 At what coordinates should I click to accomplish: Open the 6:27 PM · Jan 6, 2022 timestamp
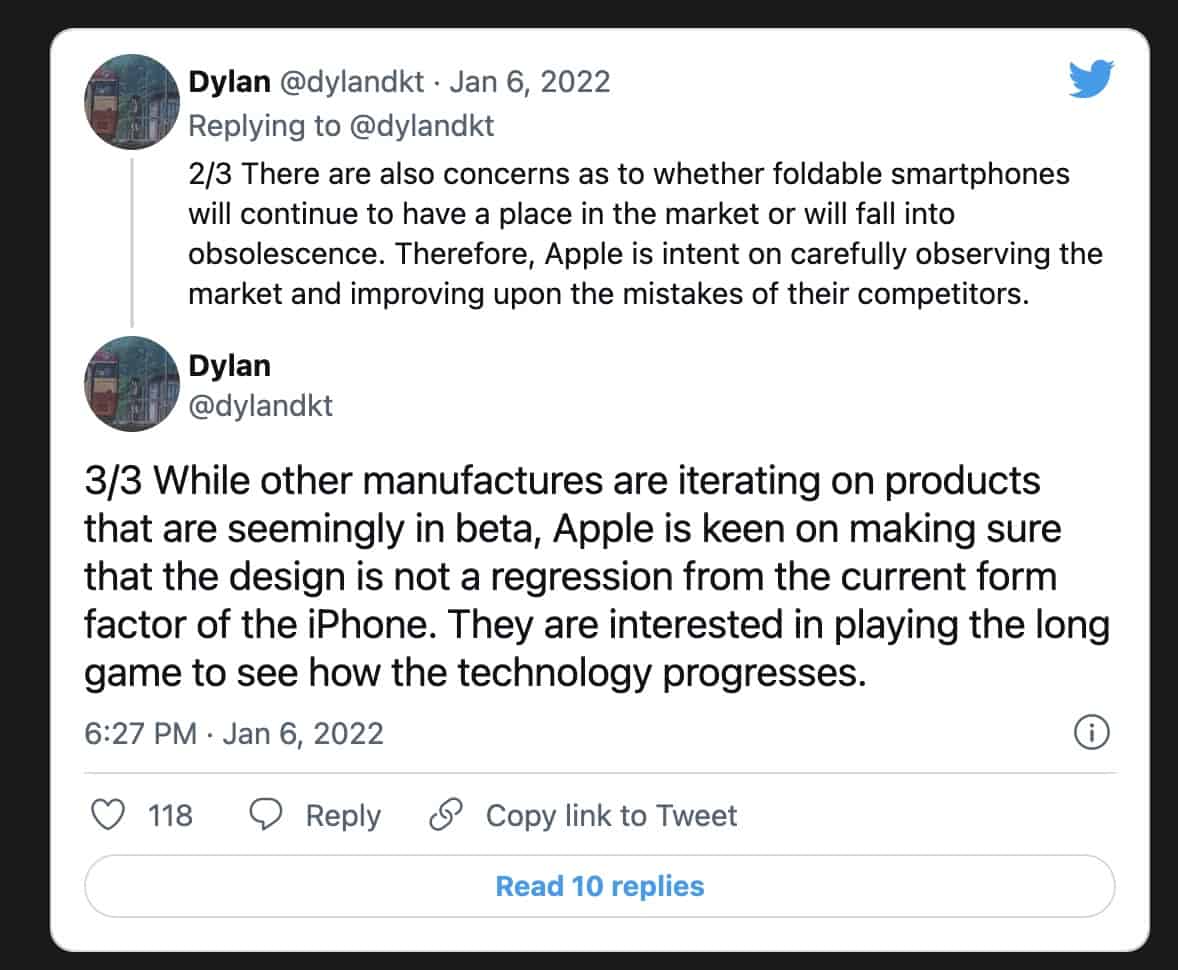234,733
